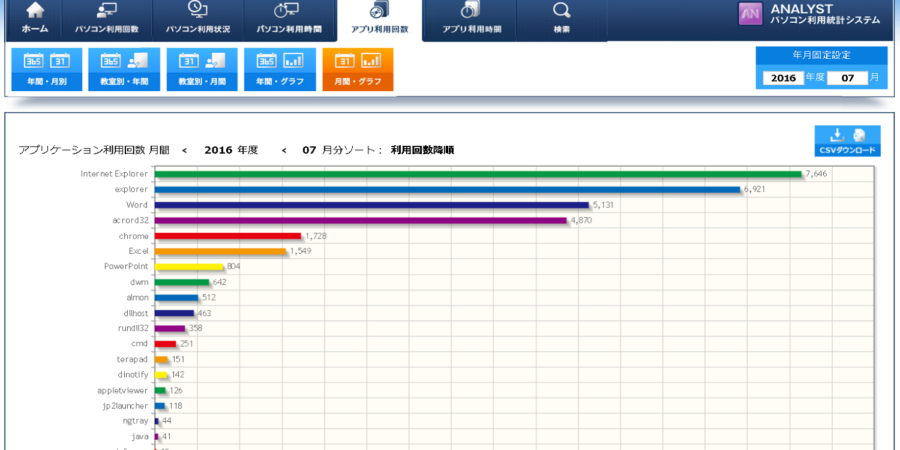Go to previous month with arrow before 07
The height and width of the screenshot is (450, 900).
coord(284,150)
